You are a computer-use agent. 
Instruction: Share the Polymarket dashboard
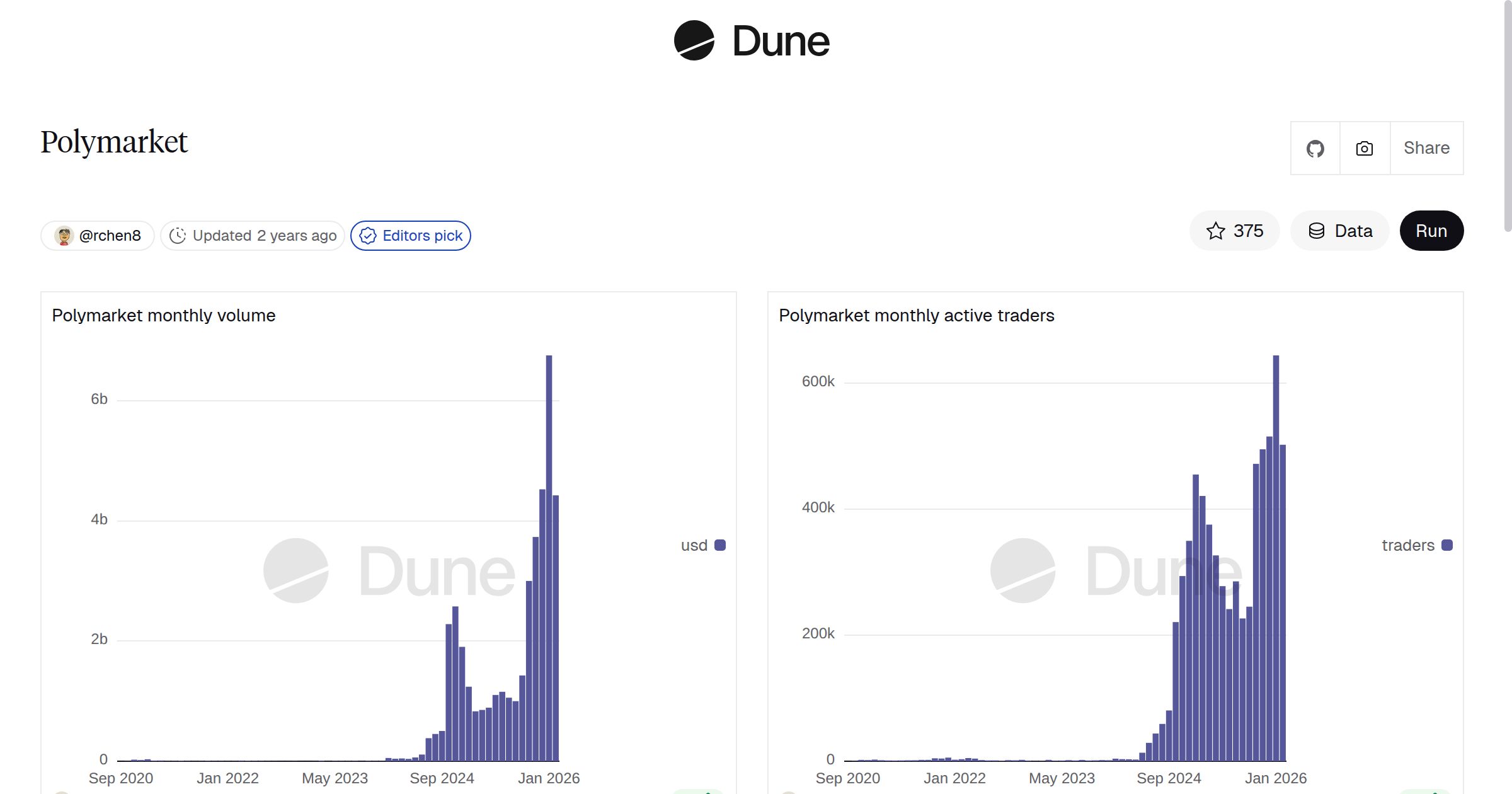1426,148
